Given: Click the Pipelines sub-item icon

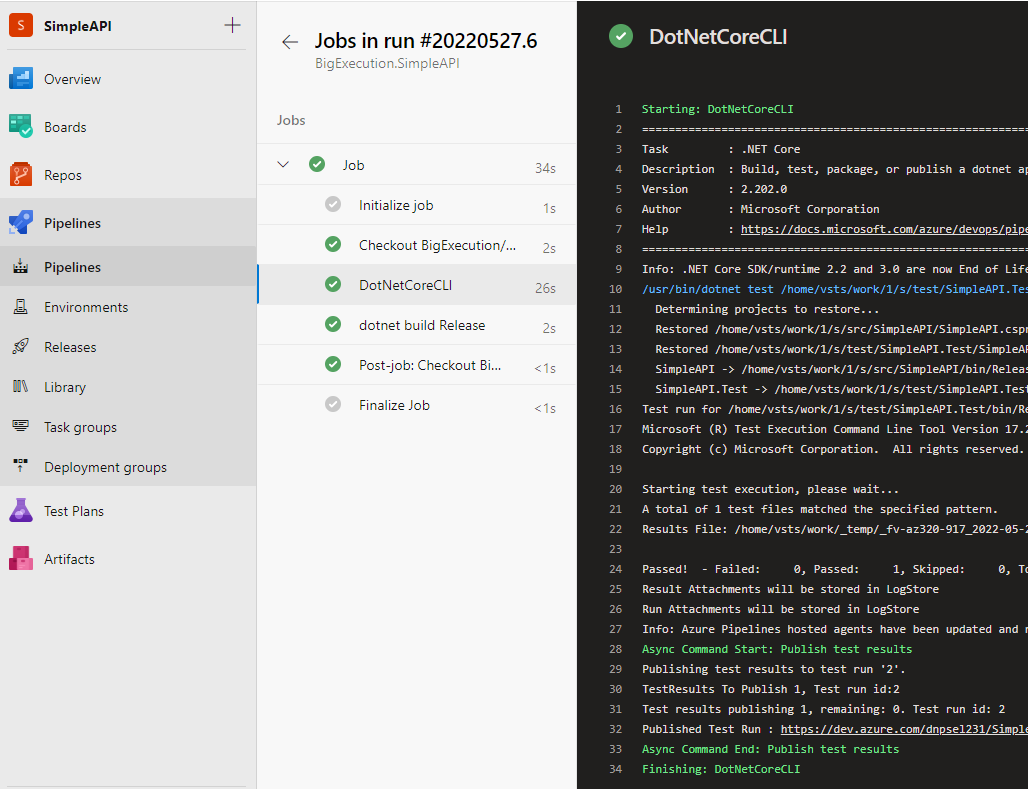Looking at the screenshot, I should coord(21,267).
